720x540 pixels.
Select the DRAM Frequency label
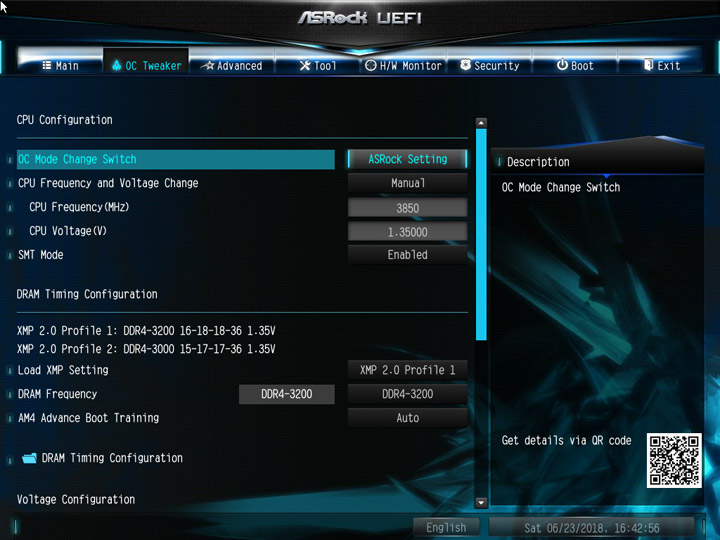[x=57, y=394]
